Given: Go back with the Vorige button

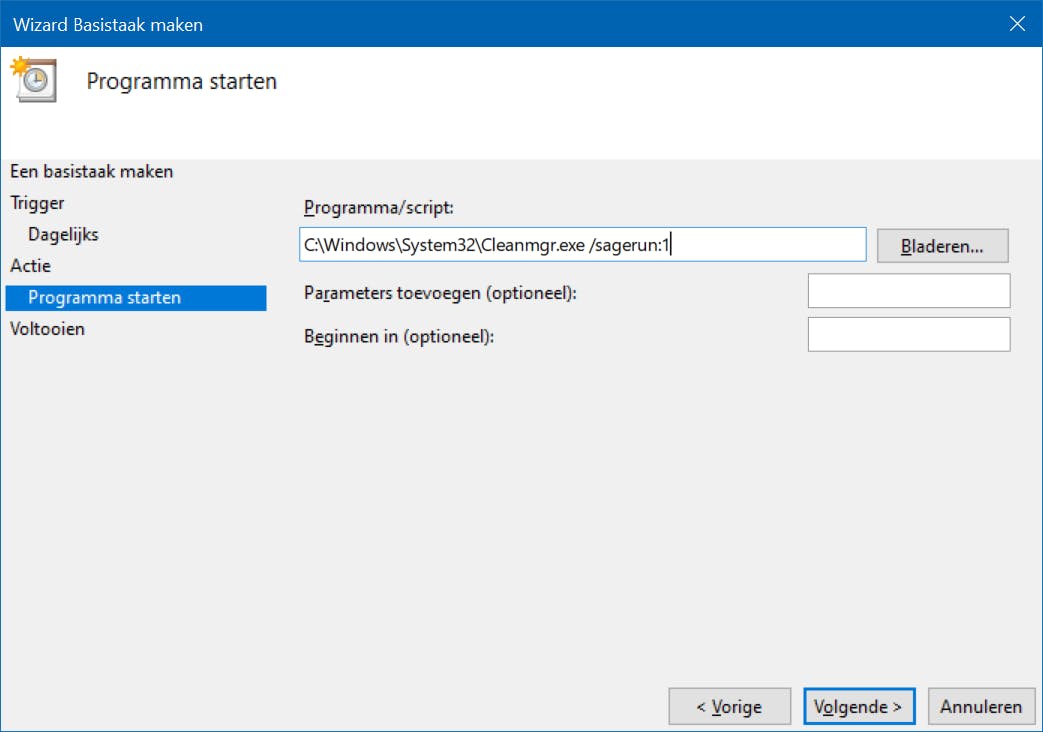Looking at the screenshot, I should tap(729, 707).
